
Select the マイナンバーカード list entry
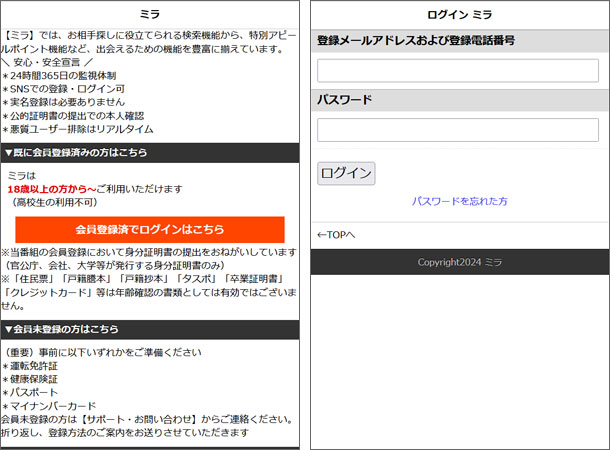click(x=52, y=406)
